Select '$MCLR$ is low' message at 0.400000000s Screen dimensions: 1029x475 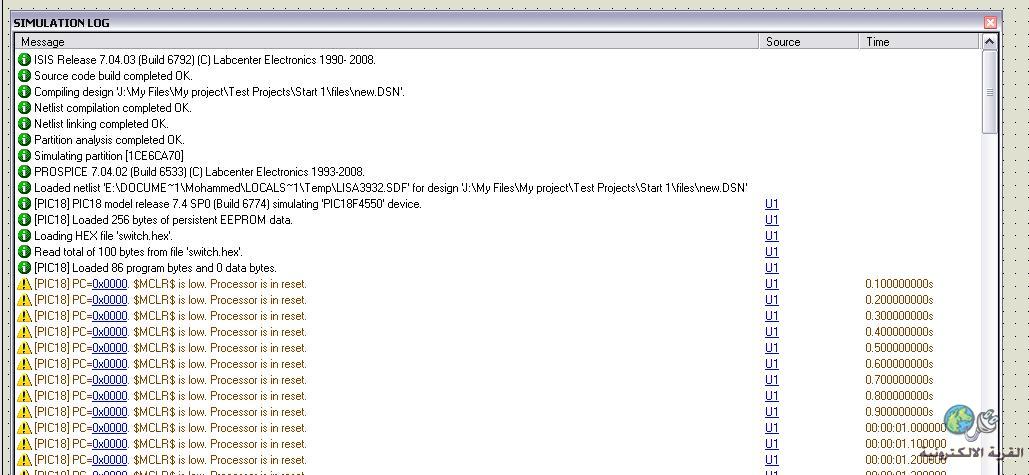click(x=170, y=332)
